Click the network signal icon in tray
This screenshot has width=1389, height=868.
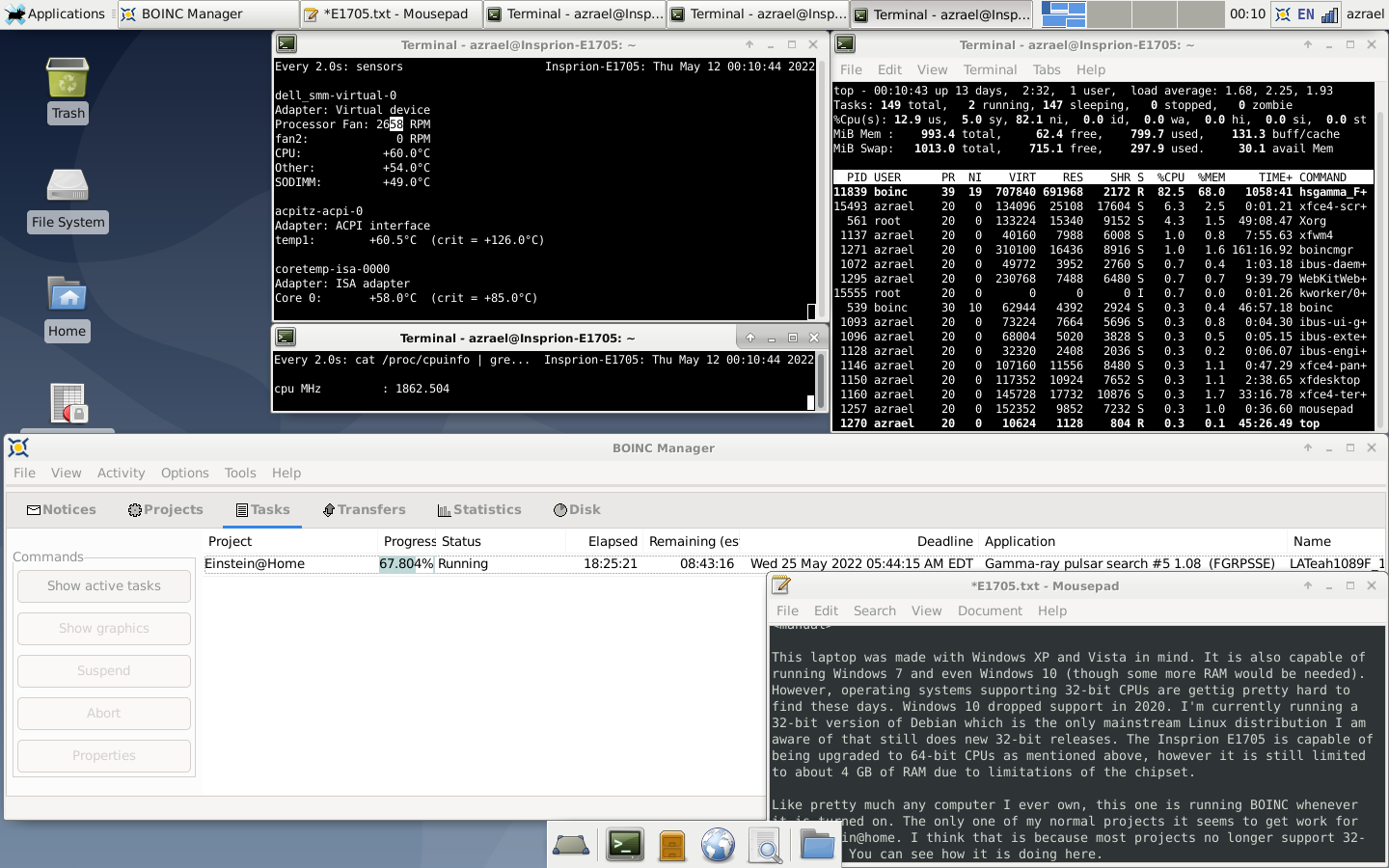[1329, 14]
